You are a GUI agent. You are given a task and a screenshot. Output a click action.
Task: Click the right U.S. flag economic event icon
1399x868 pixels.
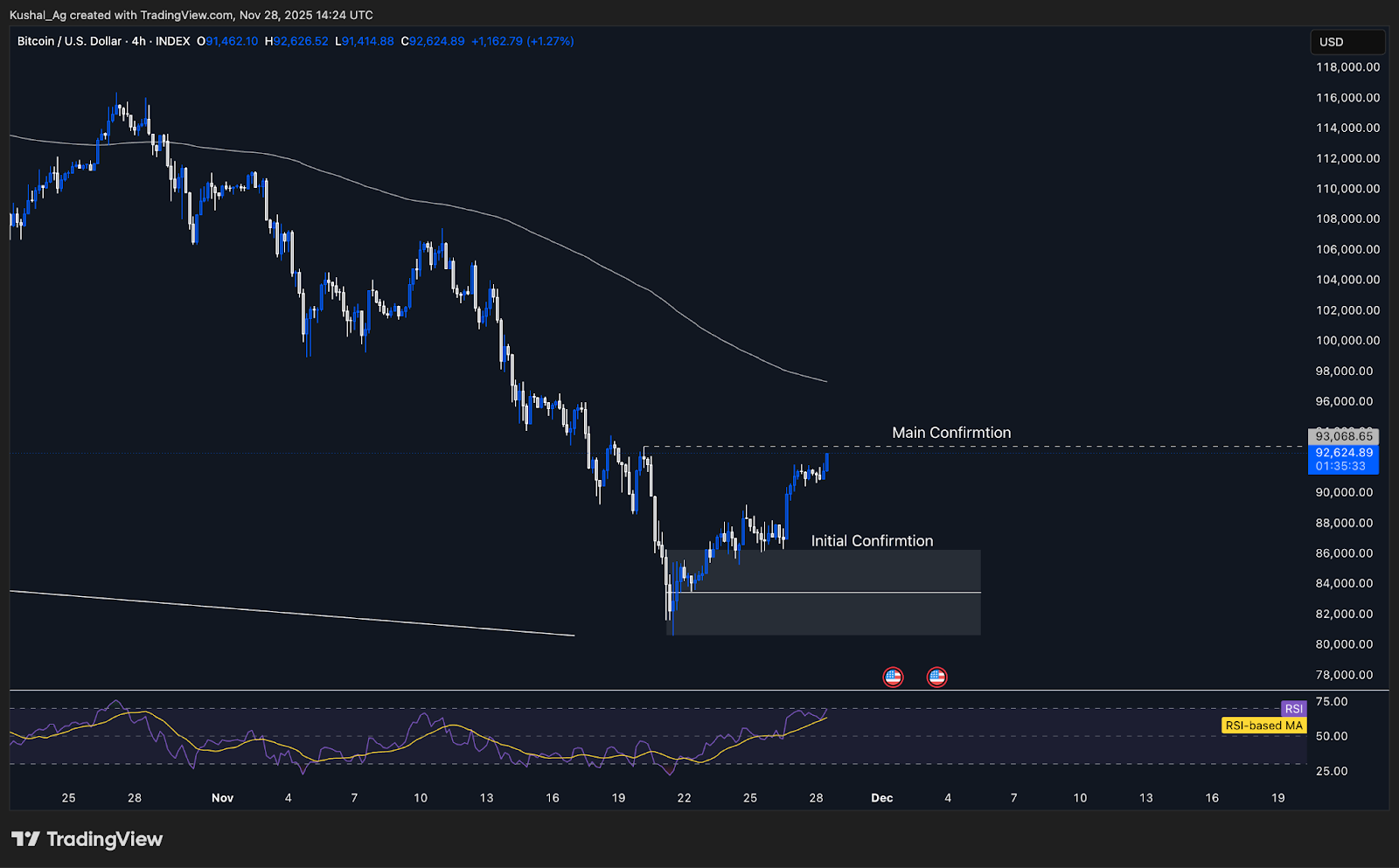click(937, 677)
